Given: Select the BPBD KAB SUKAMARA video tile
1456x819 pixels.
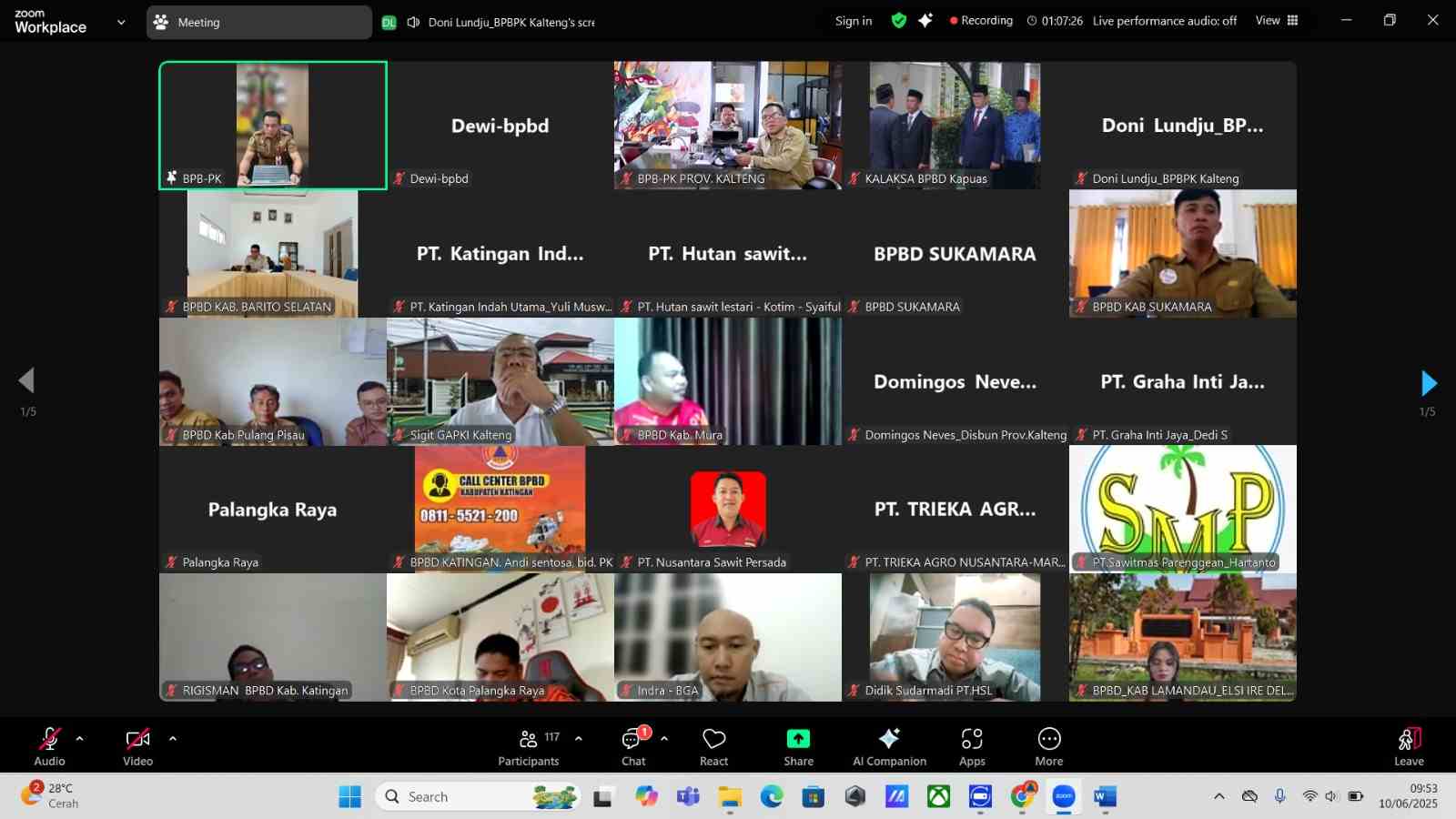Looking at the screenshot, I should tap(1182, 253).
